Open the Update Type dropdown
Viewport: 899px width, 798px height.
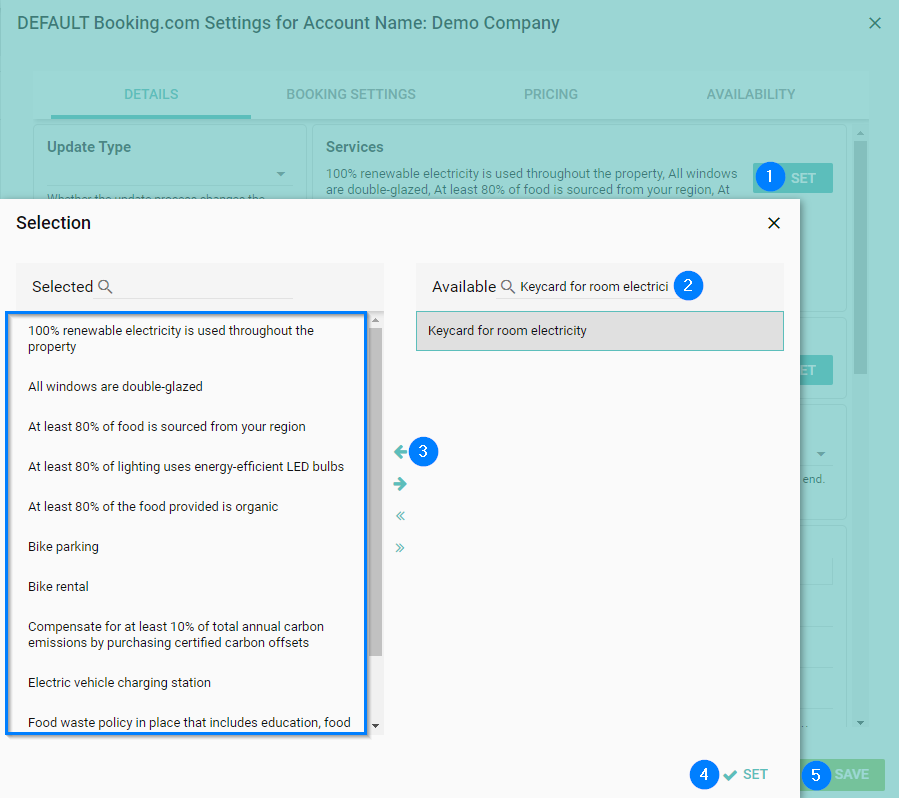click(280, 174)
